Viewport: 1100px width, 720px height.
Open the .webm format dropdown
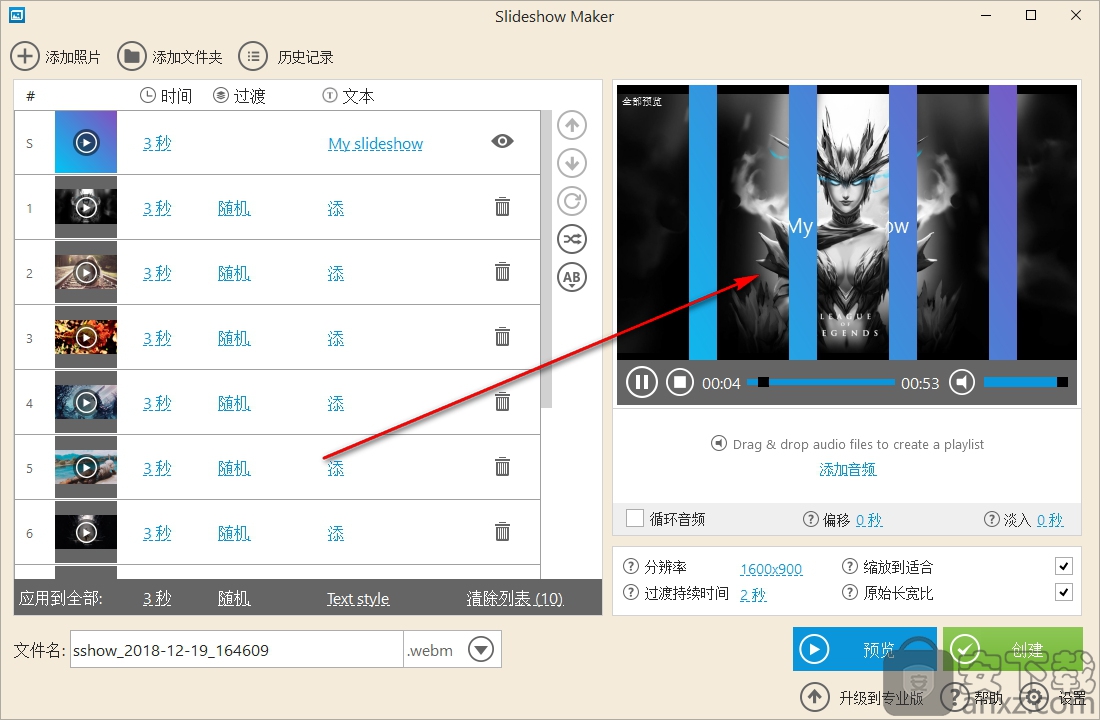[481, 650]
